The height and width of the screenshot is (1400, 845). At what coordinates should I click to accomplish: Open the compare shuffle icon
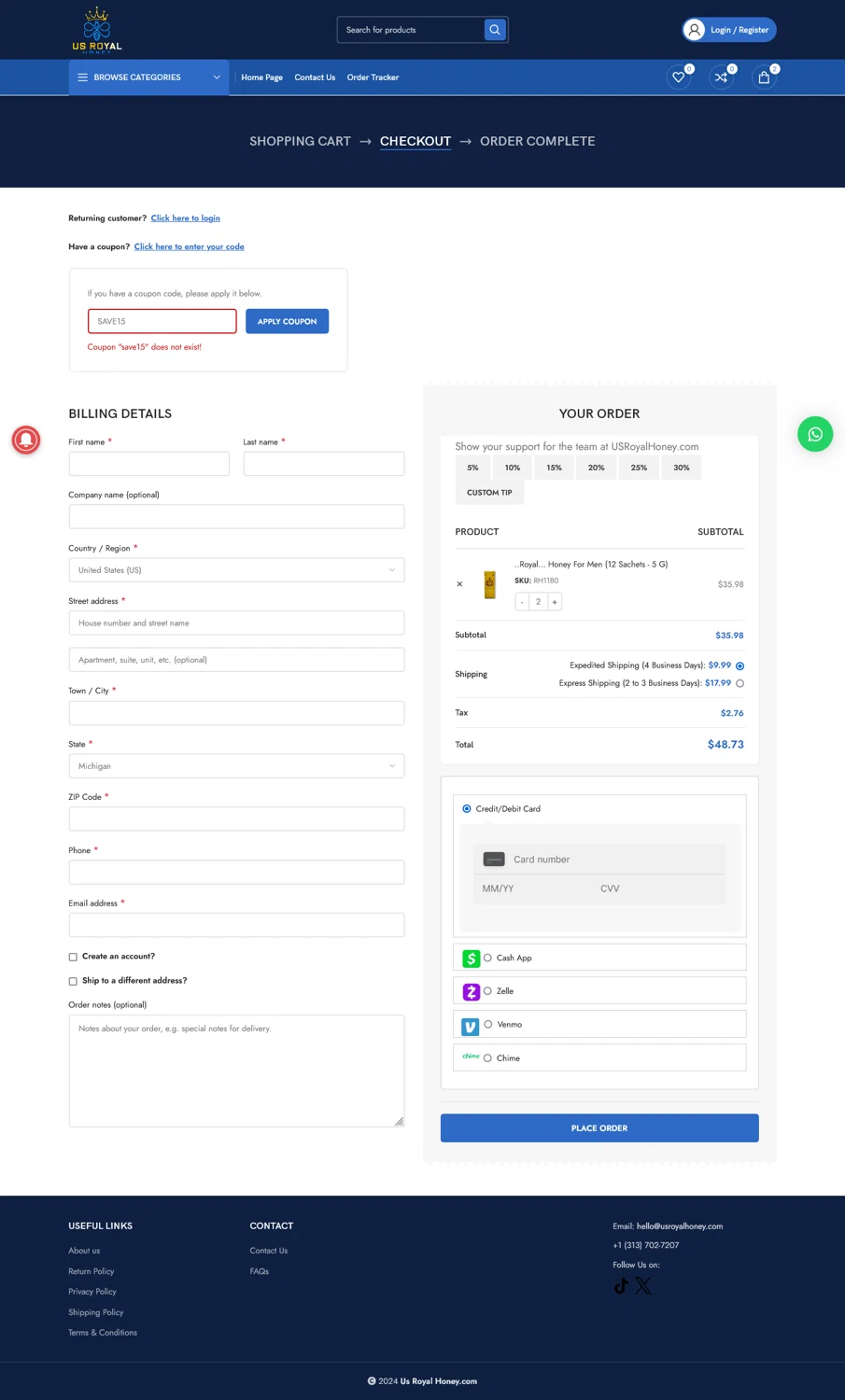[721, 77]
